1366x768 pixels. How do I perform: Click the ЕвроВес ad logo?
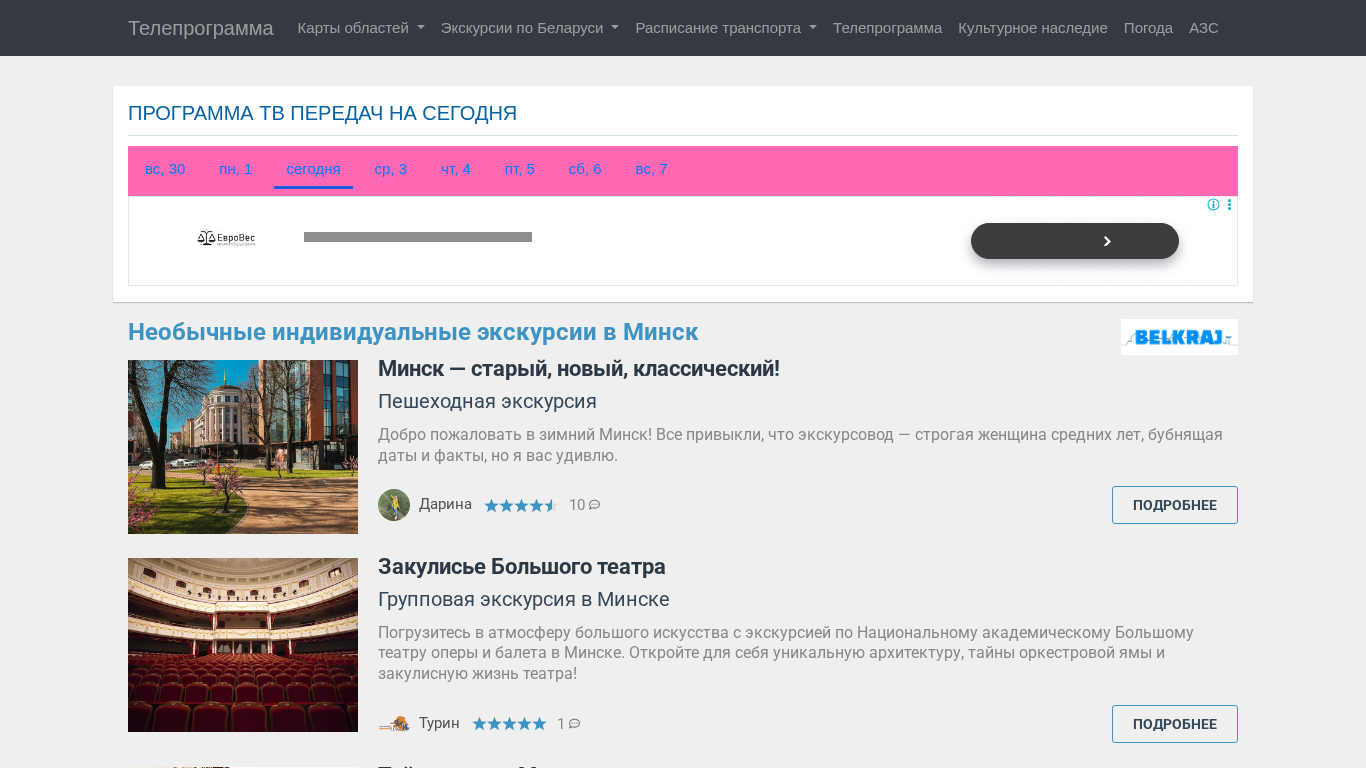pyautogui.click(x=226, y=238)
